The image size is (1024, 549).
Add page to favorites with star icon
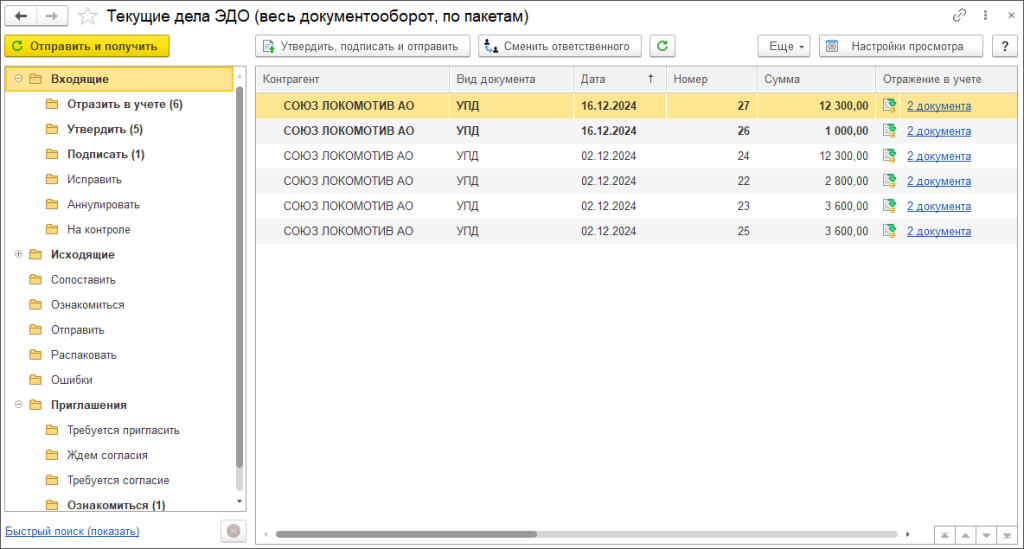click(x=88, y=16)
